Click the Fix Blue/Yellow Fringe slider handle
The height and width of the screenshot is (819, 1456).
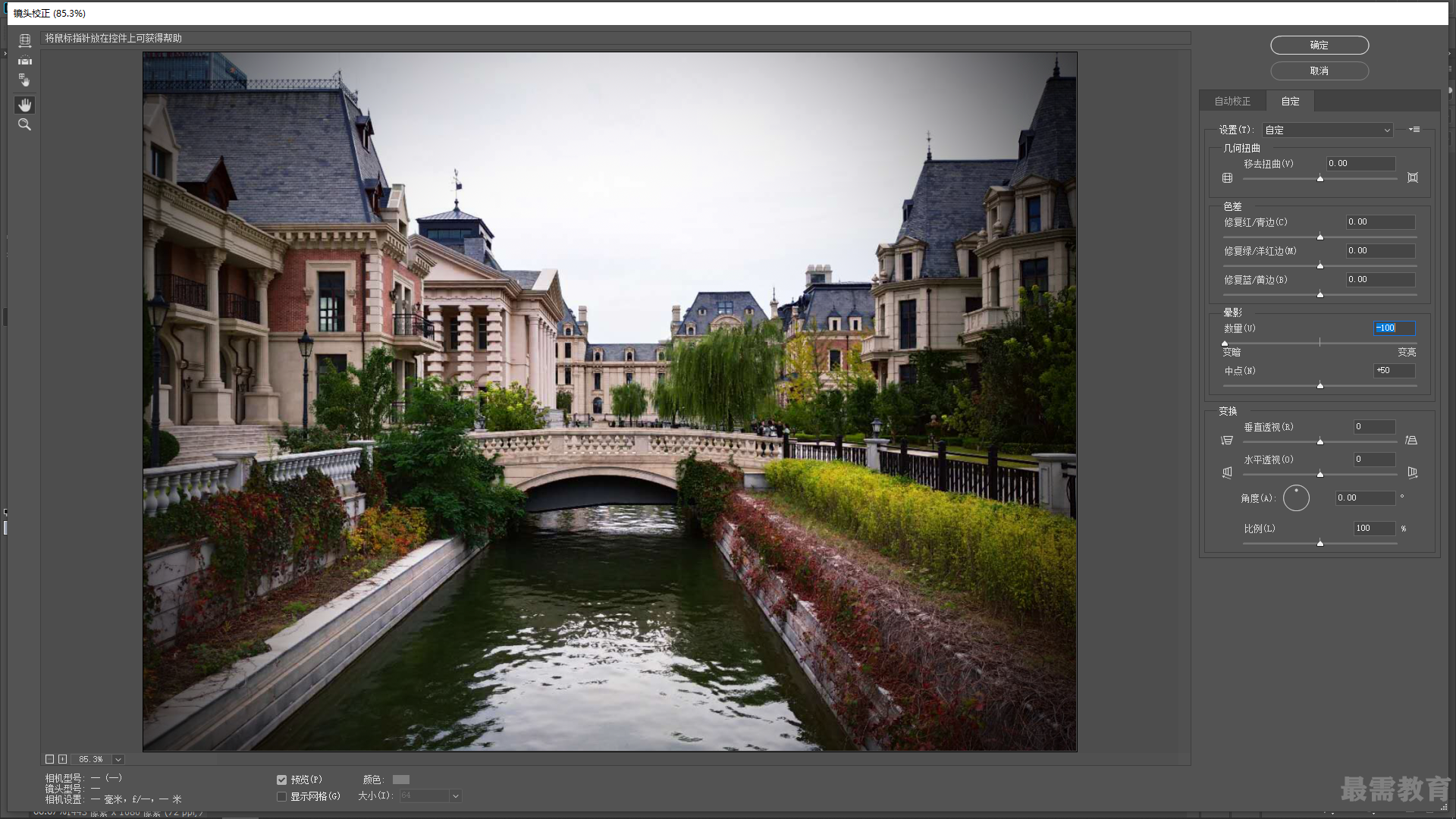[1320, 295]
